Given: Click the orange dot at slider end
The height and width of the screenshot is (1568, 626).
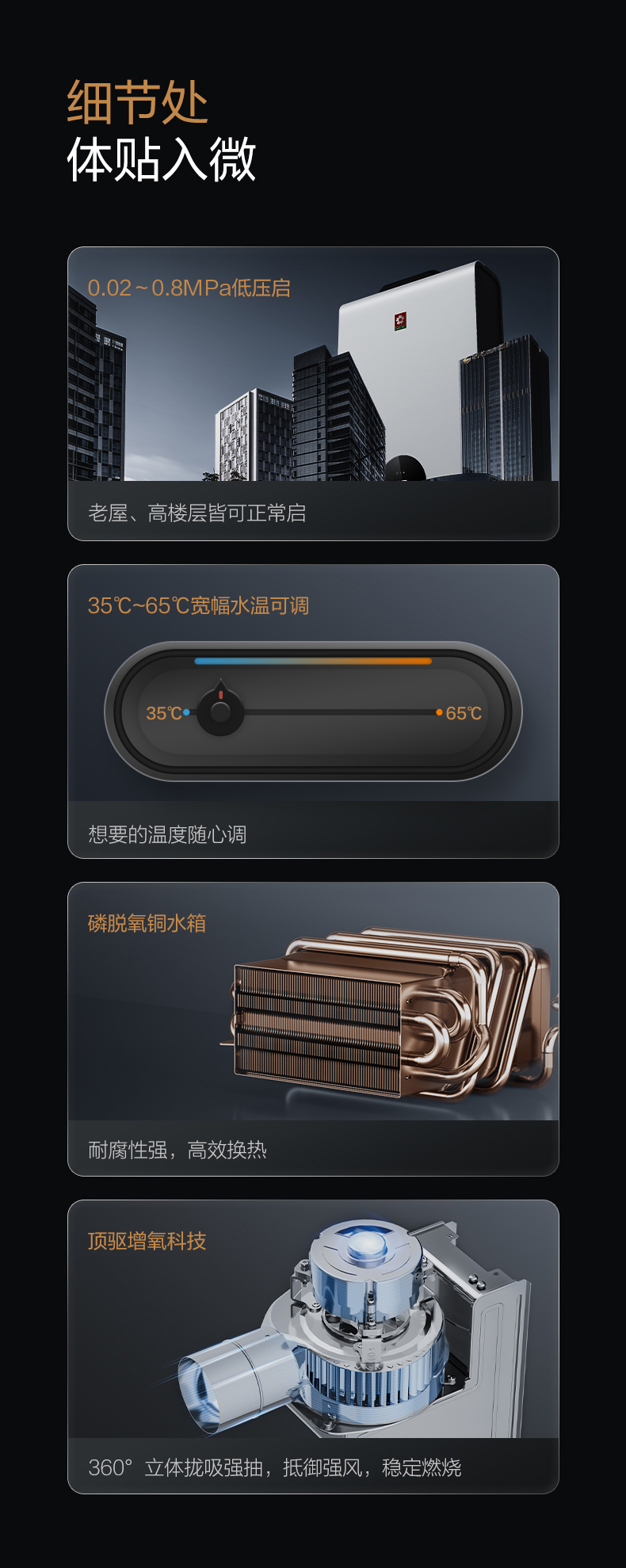Looking at the screenshot, I should click(x=439, y=712).
